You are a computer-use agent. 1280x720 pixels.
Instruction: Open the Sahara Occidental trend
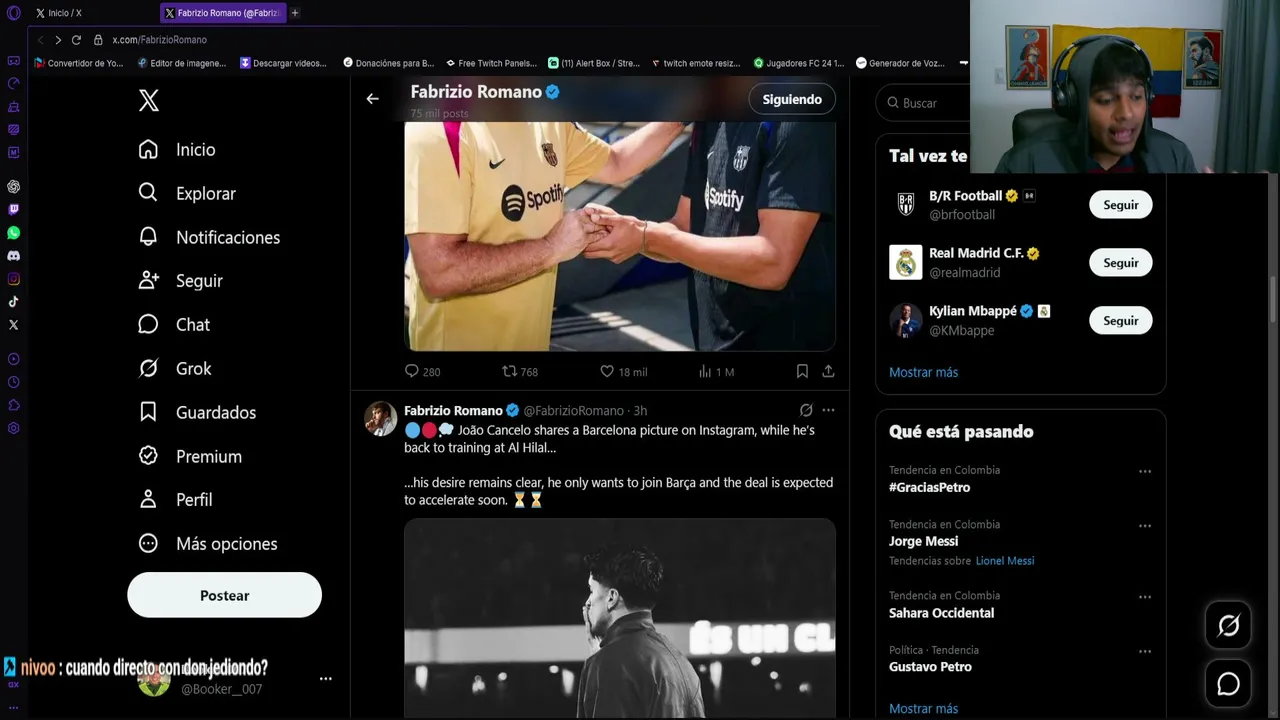[941, 613]
